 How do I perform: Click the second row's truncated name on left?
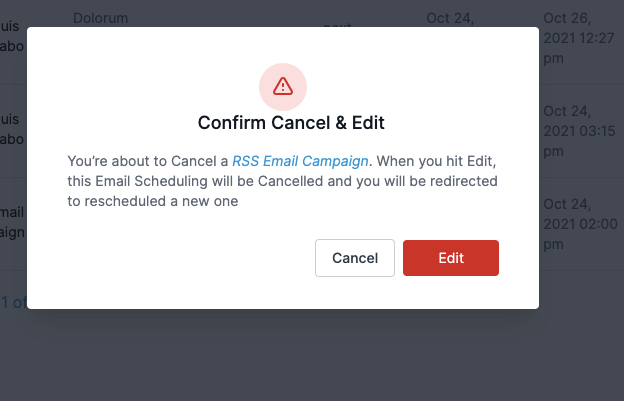coord(12,120)
